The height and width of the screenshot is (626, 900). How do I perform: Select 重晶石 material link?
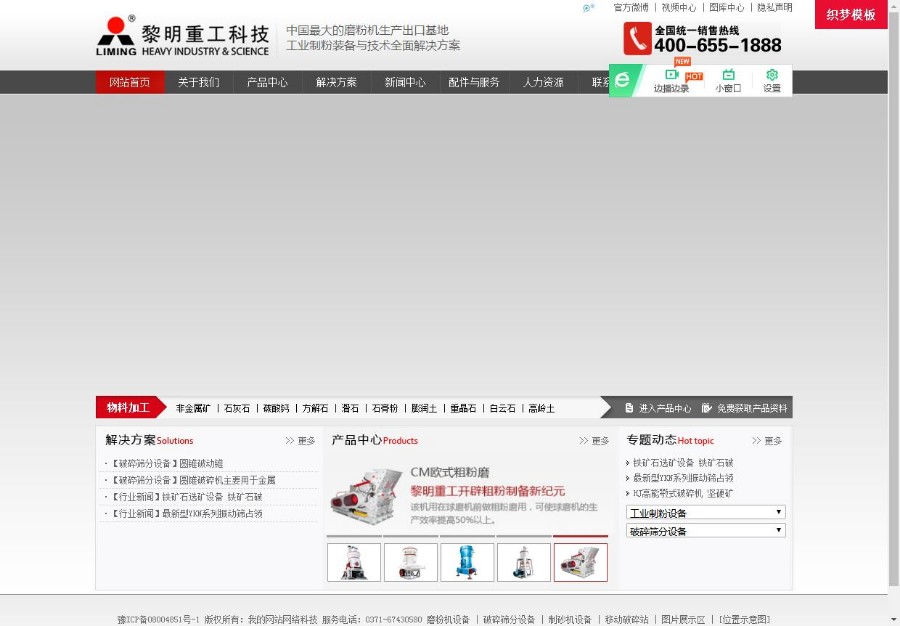tap(463, 409)
